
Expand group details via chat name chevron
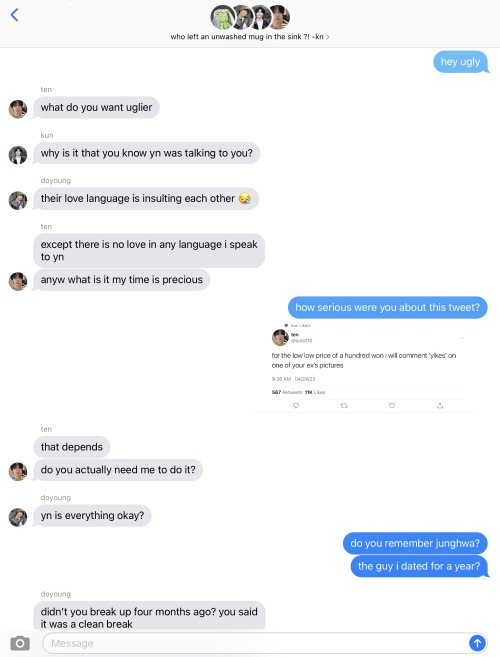coord(328,37)
